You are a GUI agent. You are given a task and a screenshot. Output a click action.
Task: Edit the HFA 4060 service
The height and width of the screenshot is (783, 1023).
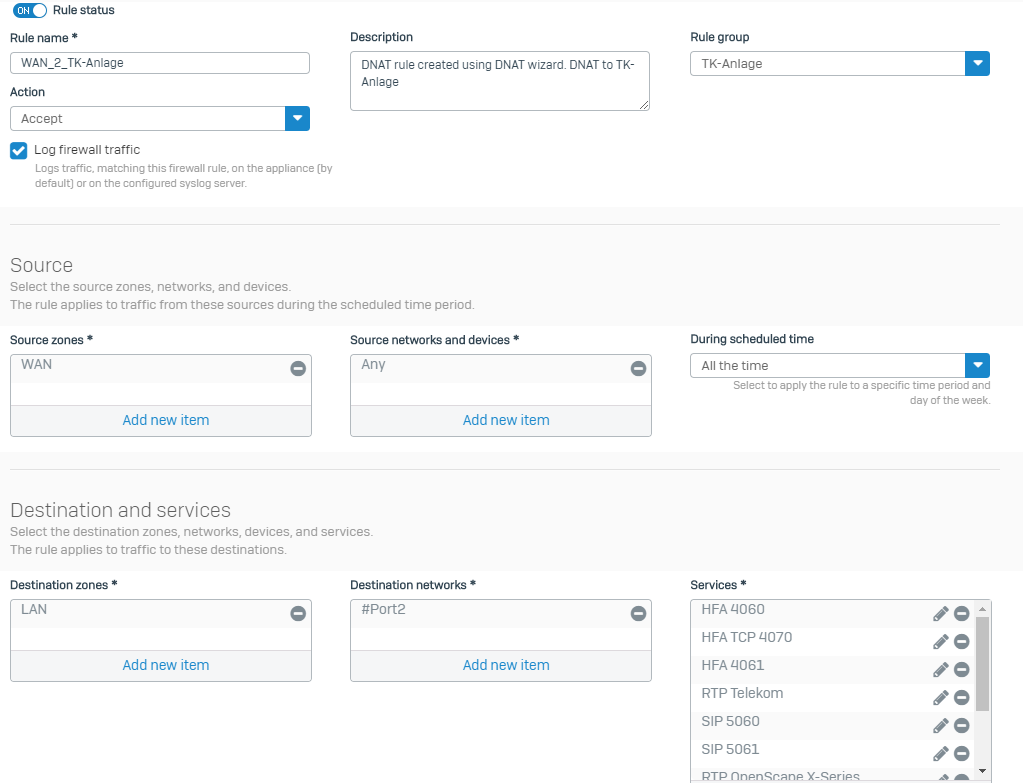(941, 613)
